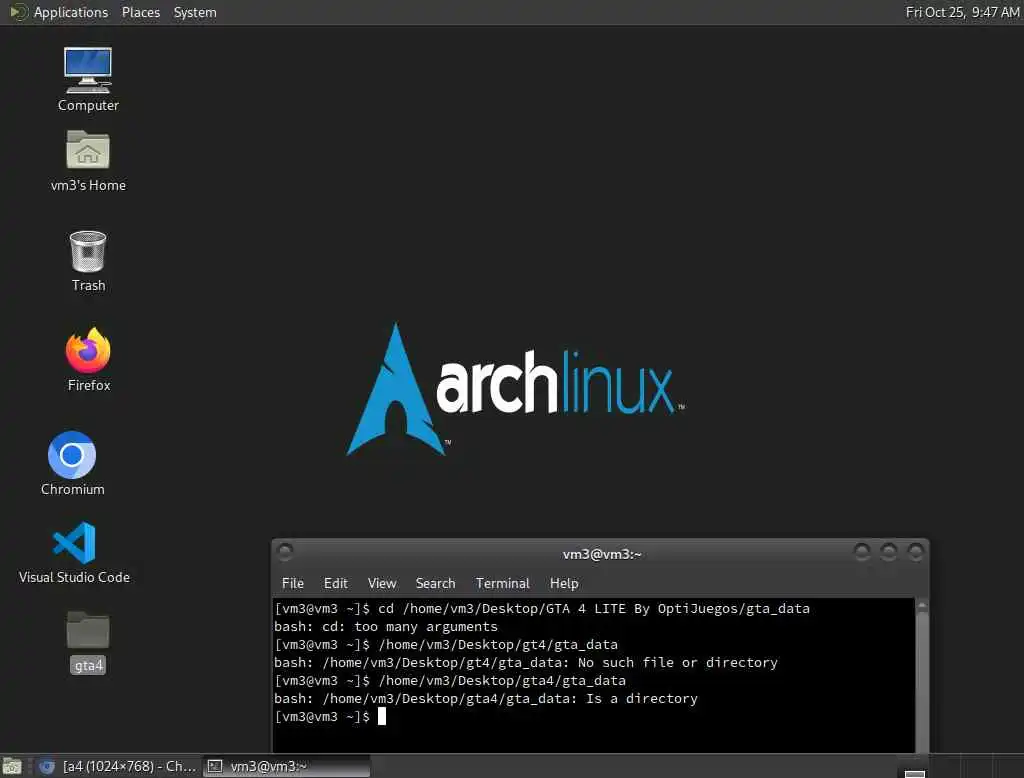Click the vm3@vm3:~ terminal title bar
This screenshot has height=778, width=1024.
click(x=601, y=554)
